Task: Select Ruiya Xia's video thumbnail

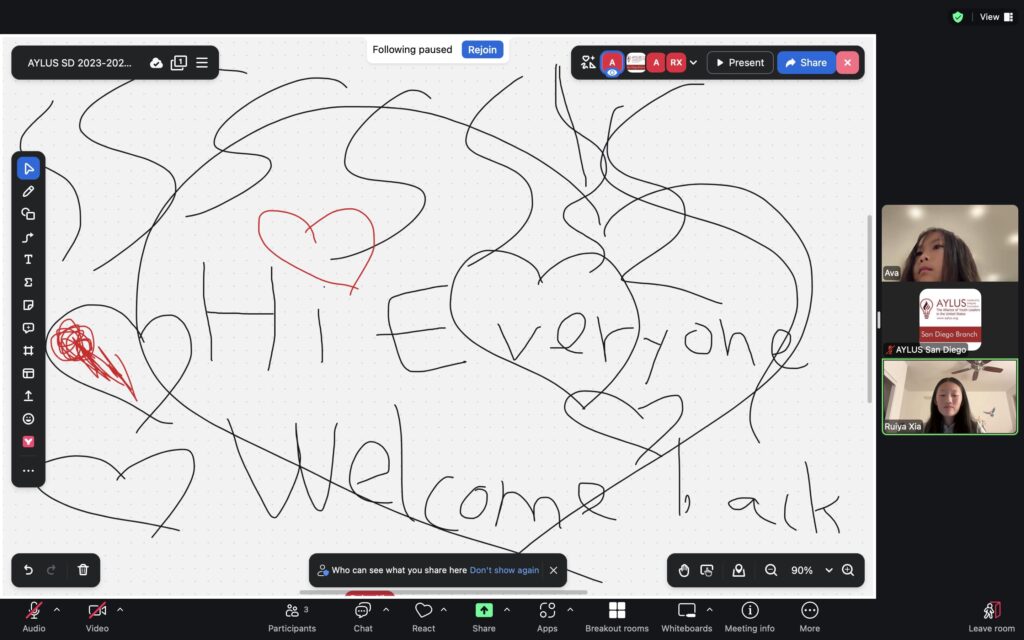Action: [x=949, y=397]
